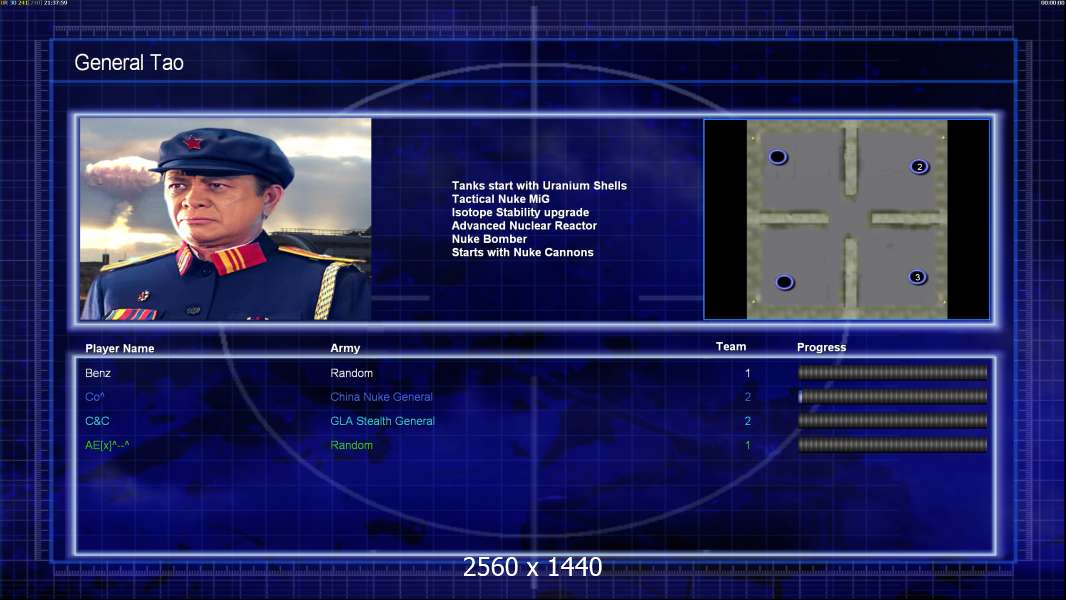Click Co^'s team number 2
This screenshot has width=1066, height=600.
point(747,397)
